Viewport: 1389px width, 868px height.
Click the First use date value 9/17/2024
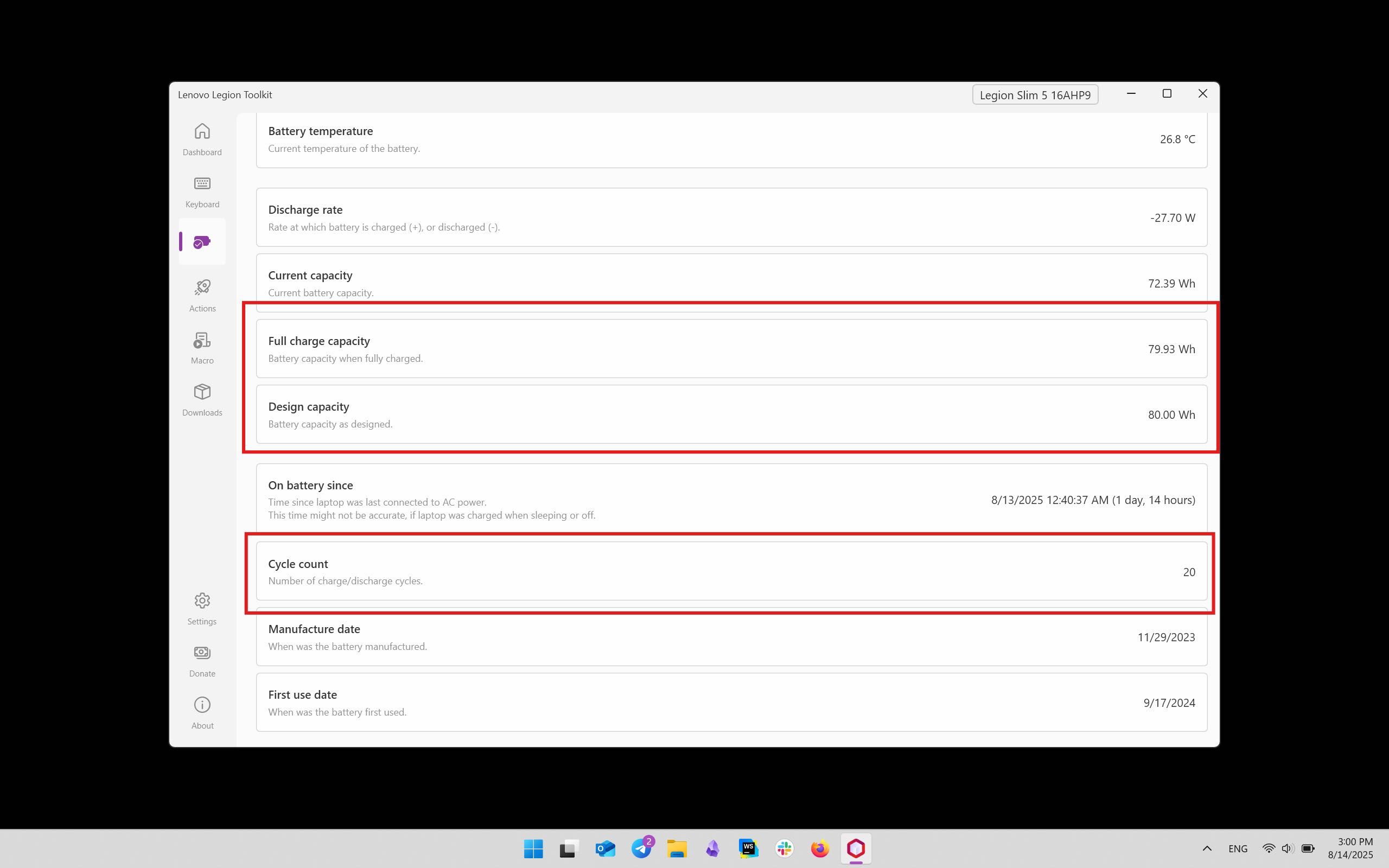point(1169,703)
